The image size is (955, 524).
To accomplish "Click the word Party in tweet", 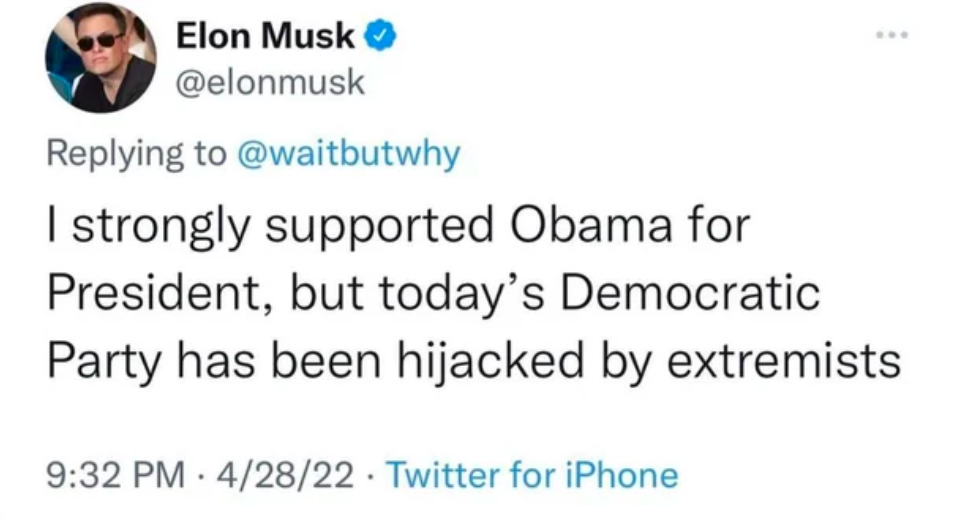I will (104, 361).
